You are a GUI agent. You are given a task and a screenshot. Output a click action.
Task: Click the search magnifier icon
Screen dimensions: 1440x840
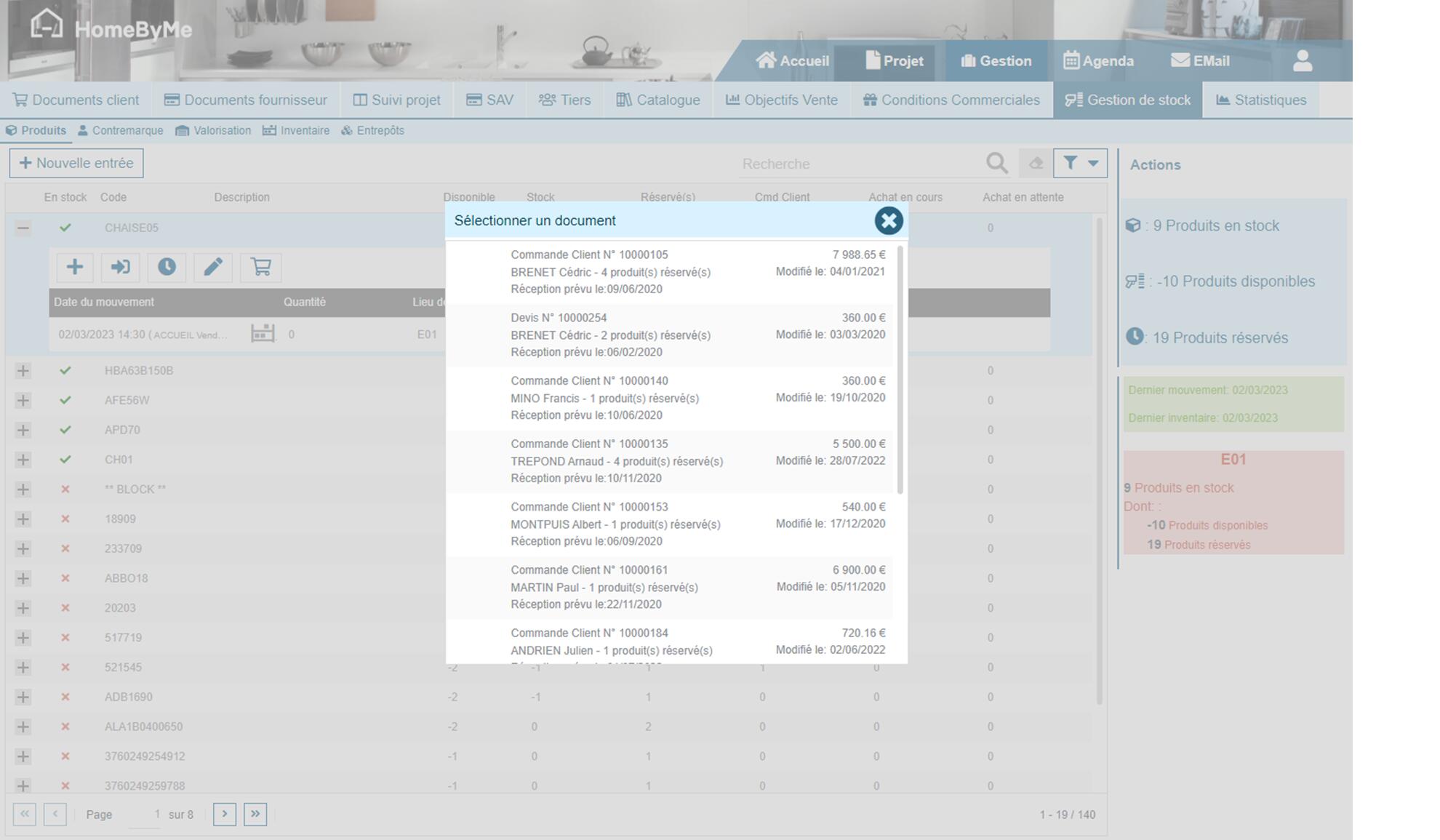(x=997, y=164)
